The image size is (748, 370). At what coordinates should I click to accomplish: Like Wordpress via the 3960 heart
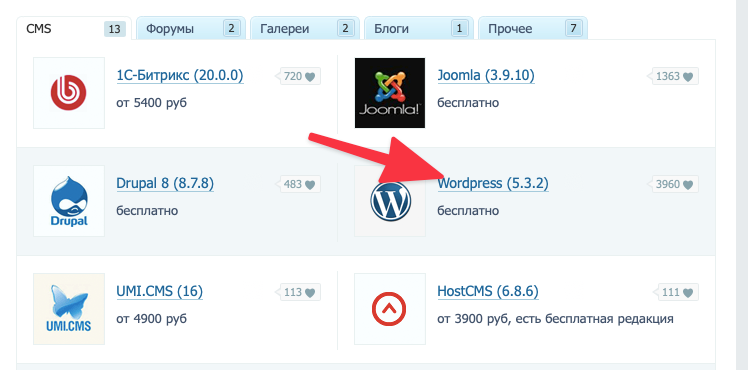687,184
